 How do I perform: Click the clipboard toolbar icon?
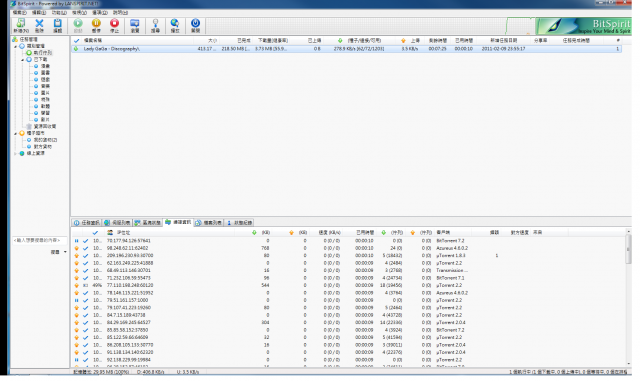tap(58, 25)
